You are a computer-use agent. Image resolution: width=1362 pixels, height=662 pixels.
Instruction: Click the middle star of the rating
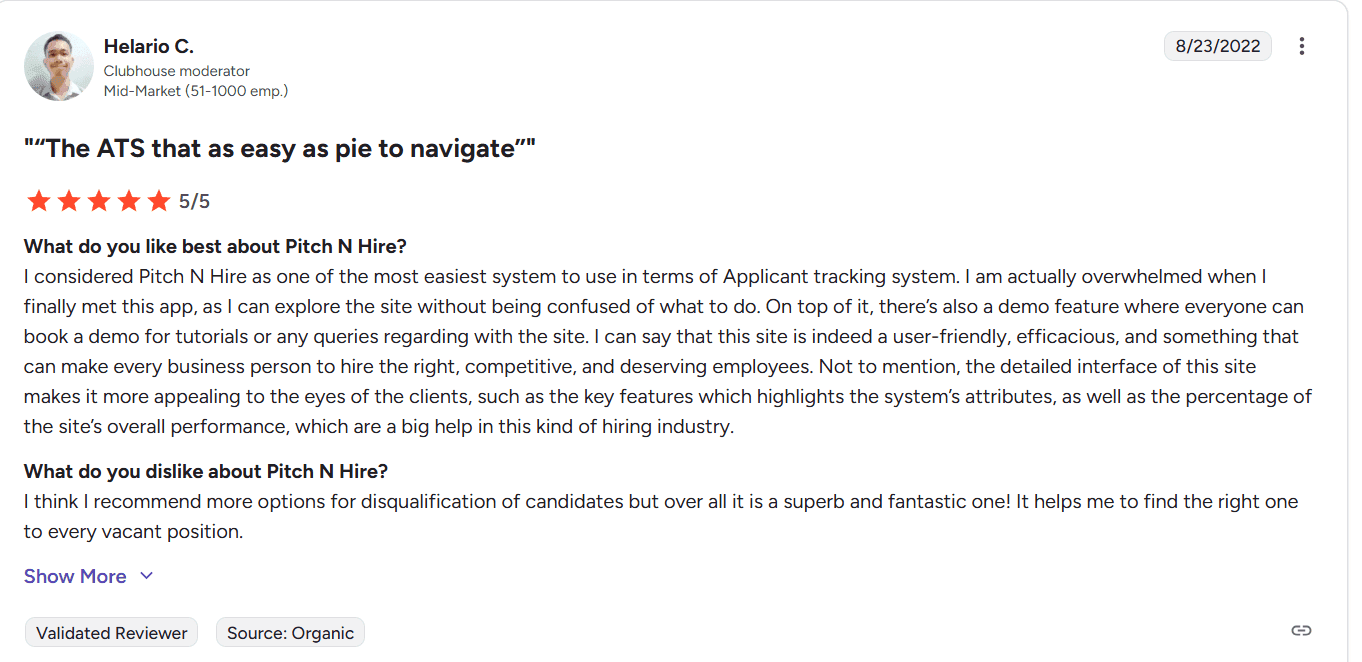click(x=99, y=200)
